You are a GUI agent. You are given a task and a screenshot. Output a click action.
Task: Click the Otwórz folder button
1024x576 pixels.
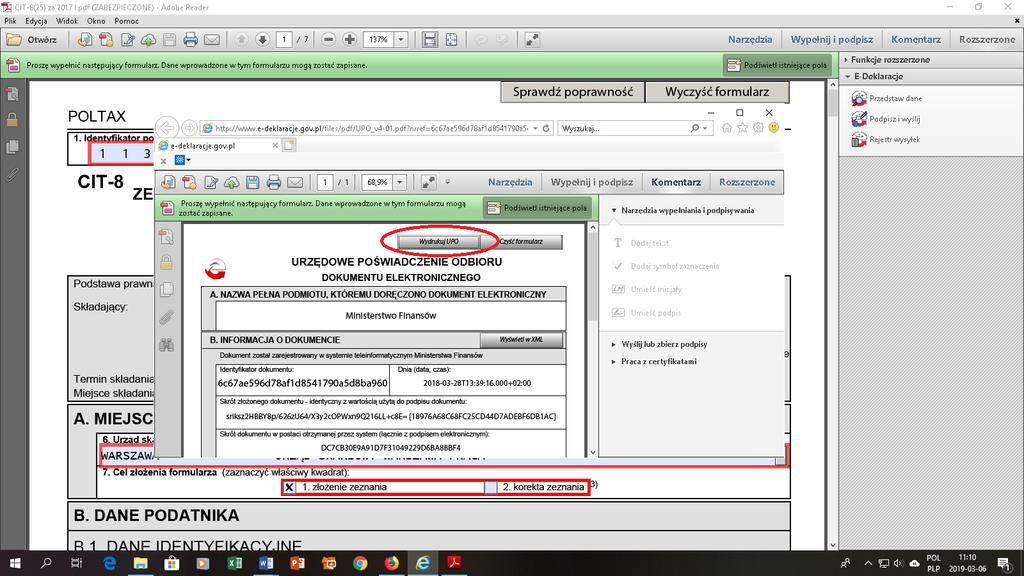31,40
